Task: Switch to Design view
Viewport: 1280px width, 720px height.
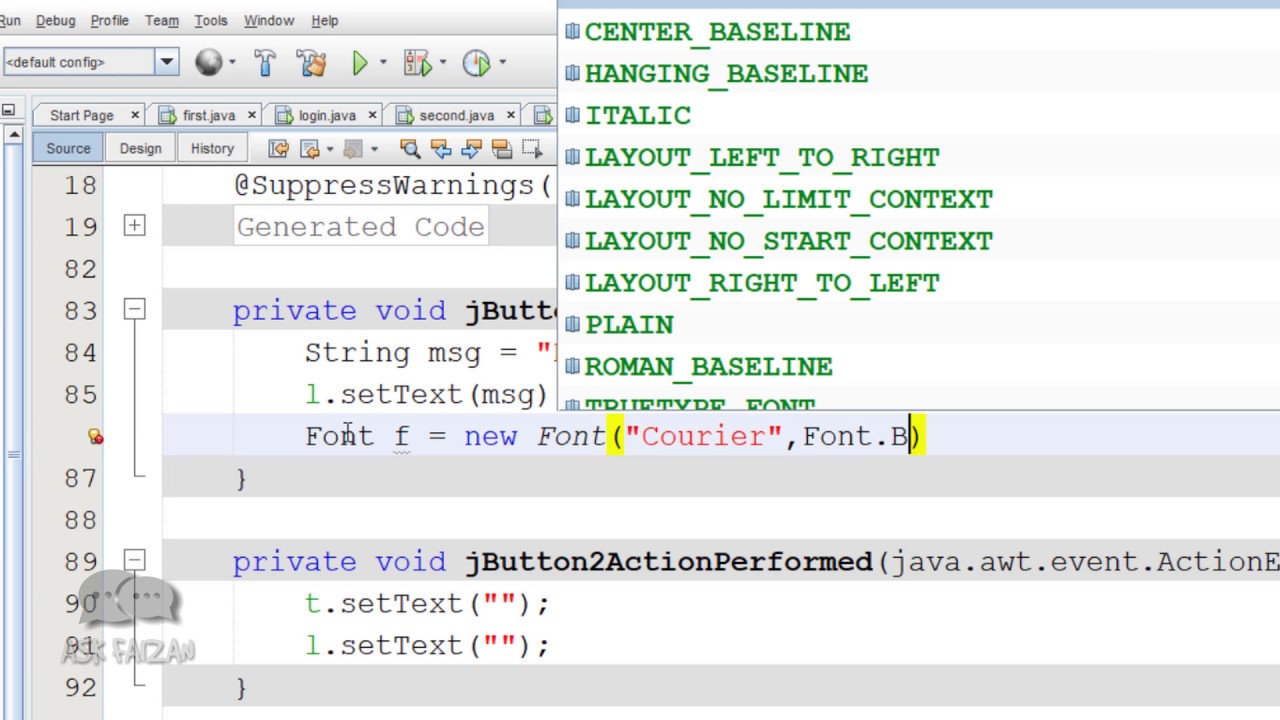Action: (x=140, y=148)
